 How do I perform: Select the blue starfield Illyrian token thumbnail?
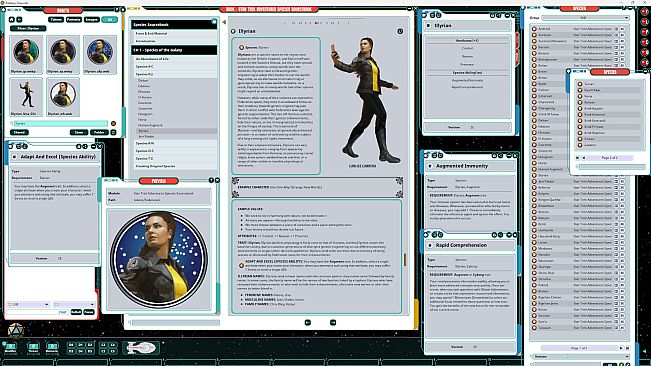(100, 54)
